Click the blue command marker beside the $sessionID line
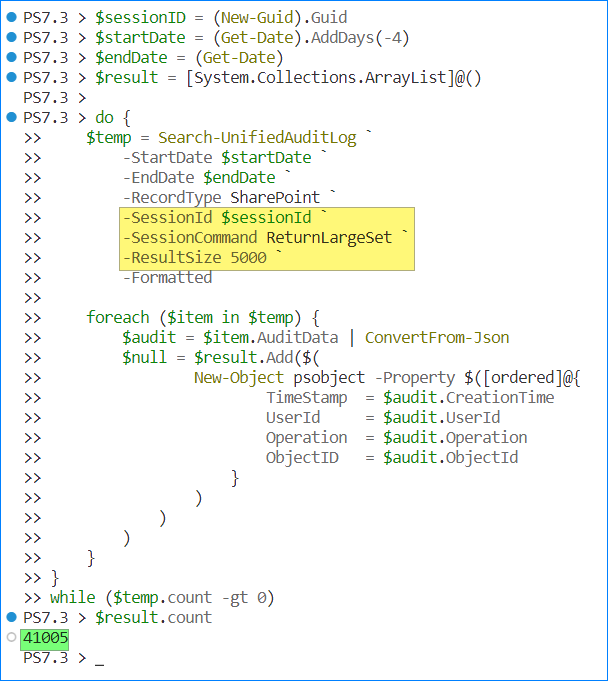The image size is (608, 681). coord(11,17)
